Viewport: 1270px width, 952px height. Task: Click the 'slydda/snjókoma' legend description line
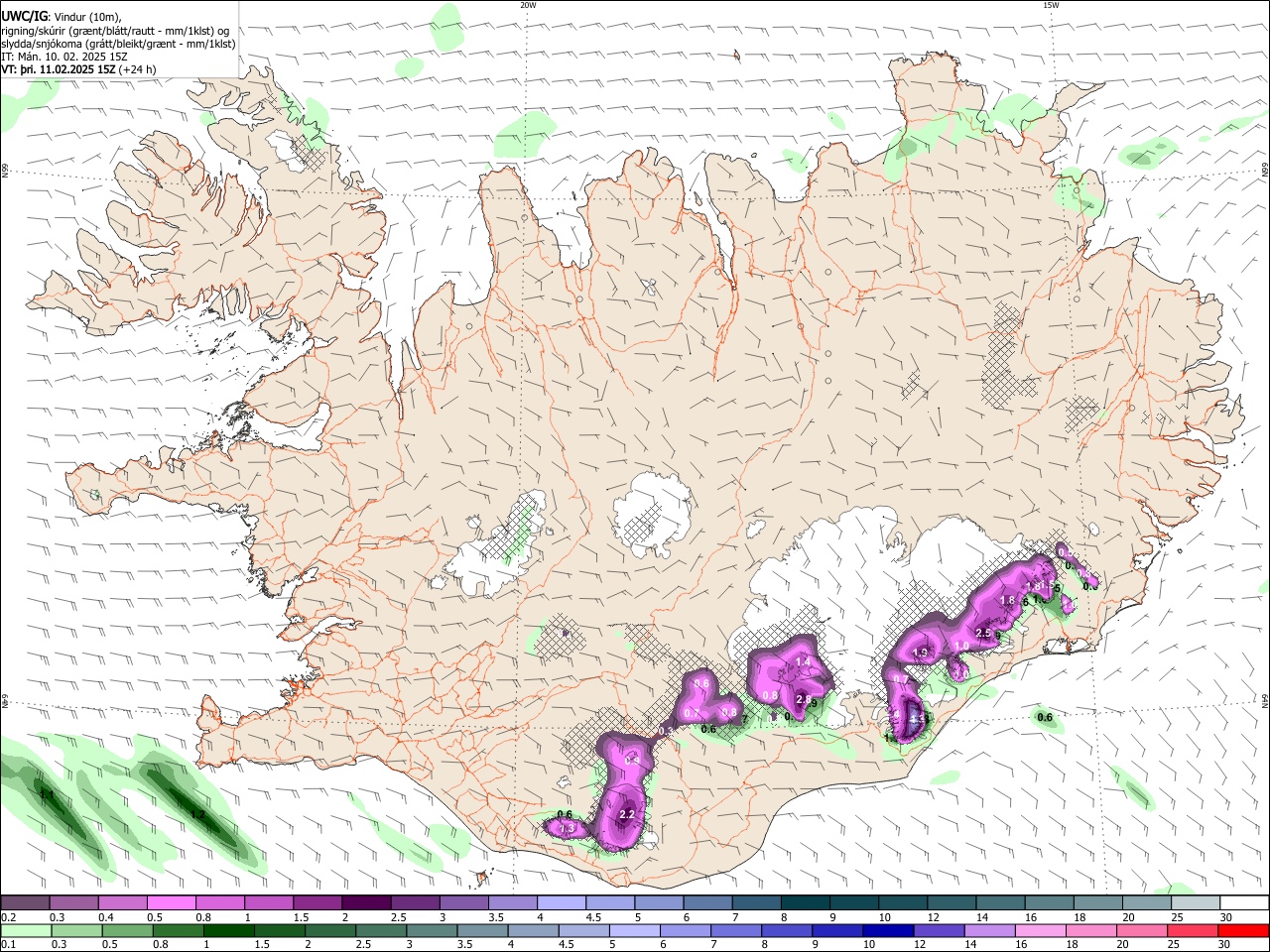coord(118,45)
